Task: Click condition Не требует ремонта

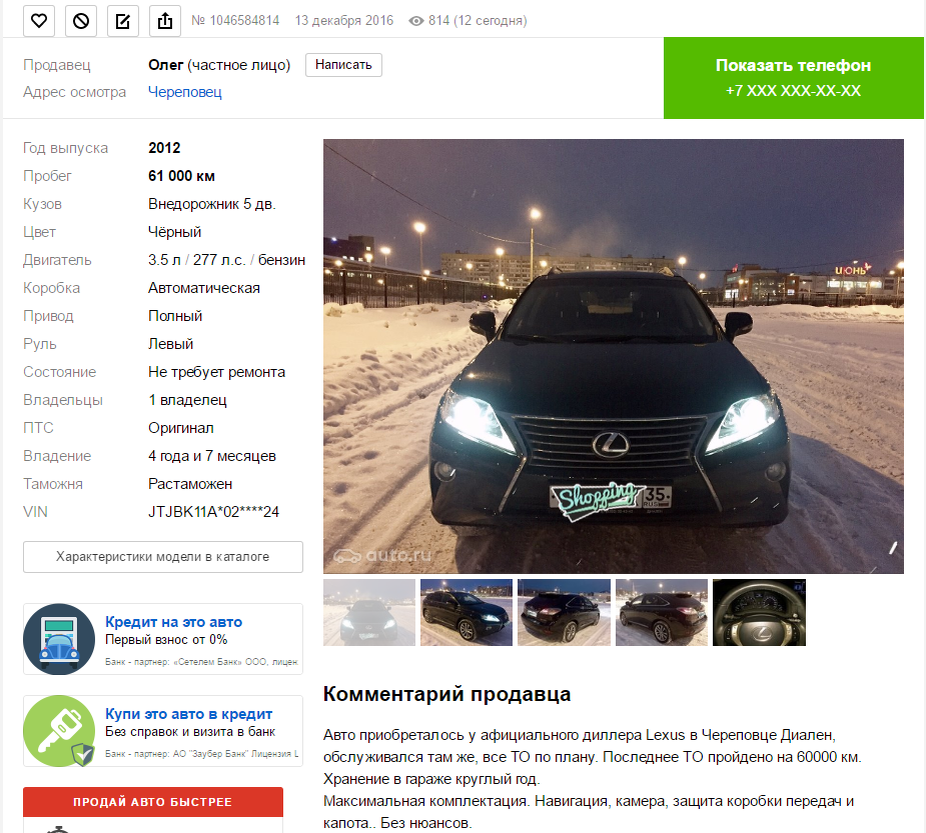Action: point(217,372)
